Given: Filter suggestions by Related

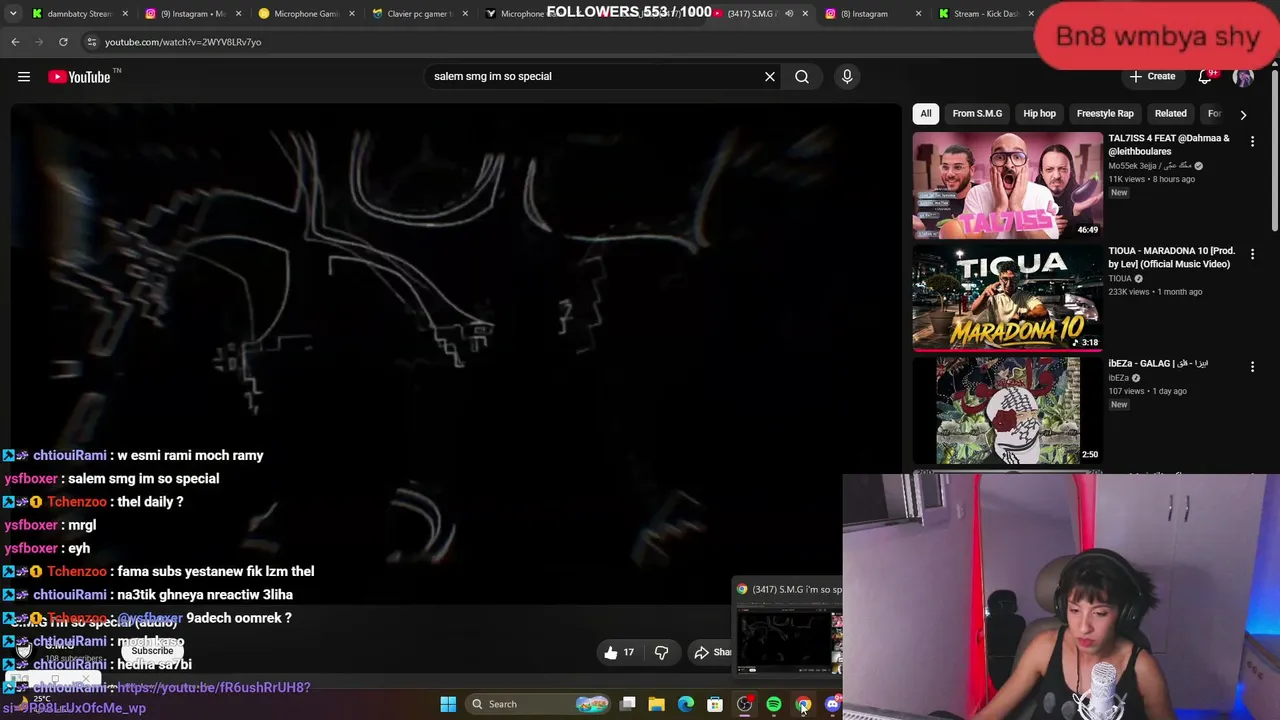Looking at the screenshot, I should tap(1171, 114).
